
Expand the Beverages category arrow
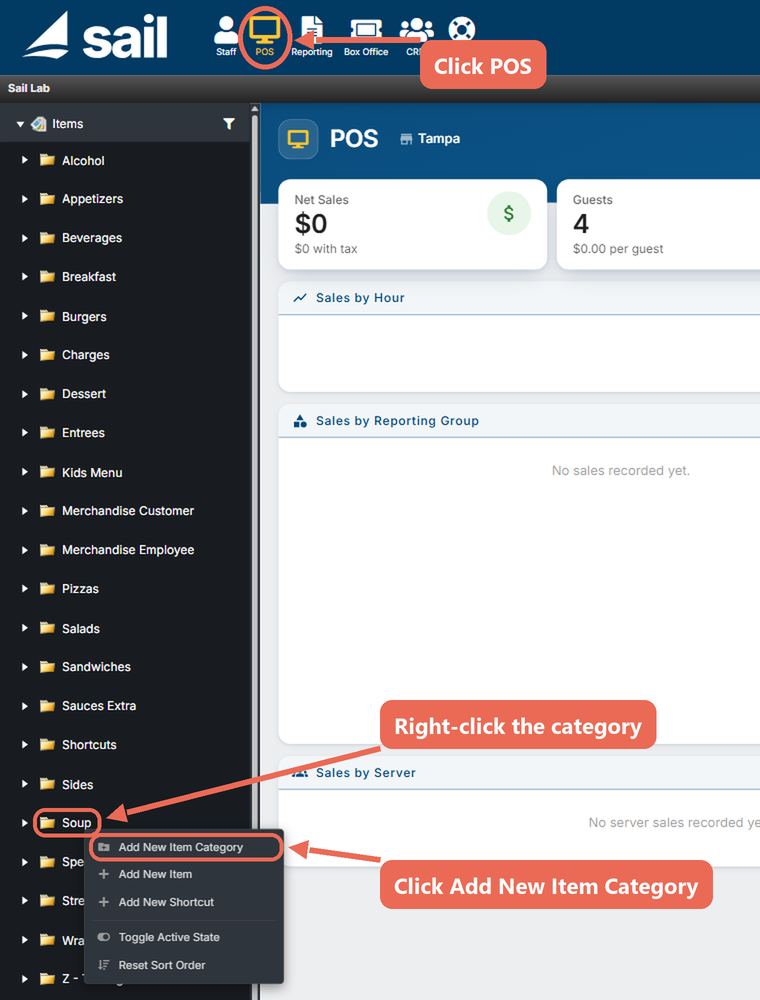pos(25,238)
